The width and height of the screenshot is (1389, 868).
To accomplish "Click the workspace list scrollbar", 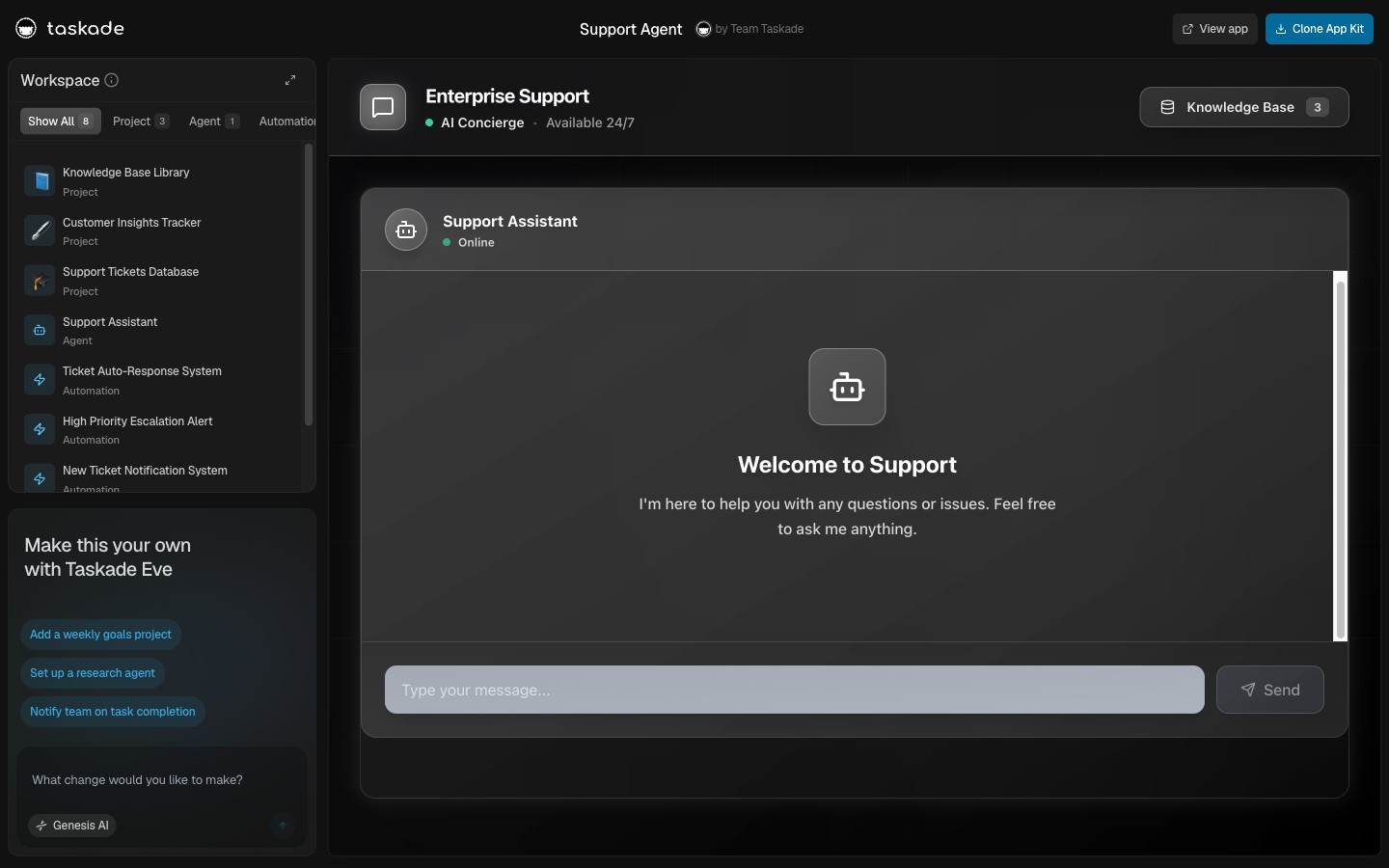I will 309,285.
